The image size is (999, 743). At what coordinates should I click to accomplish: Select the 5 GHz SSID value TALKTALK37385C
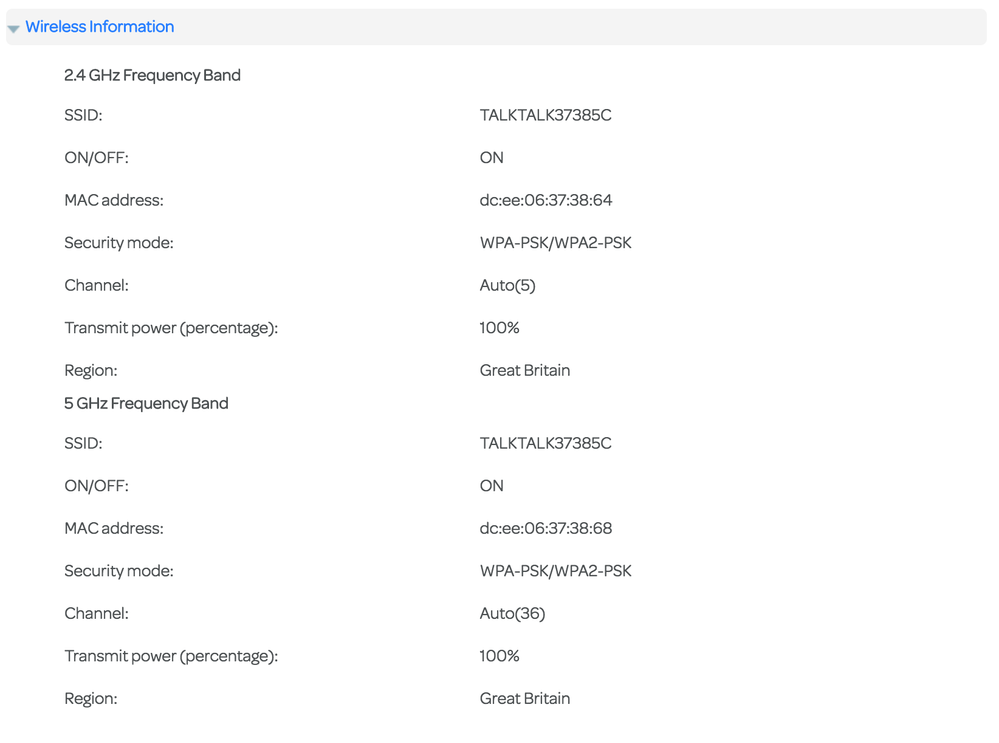coord(545,443)
